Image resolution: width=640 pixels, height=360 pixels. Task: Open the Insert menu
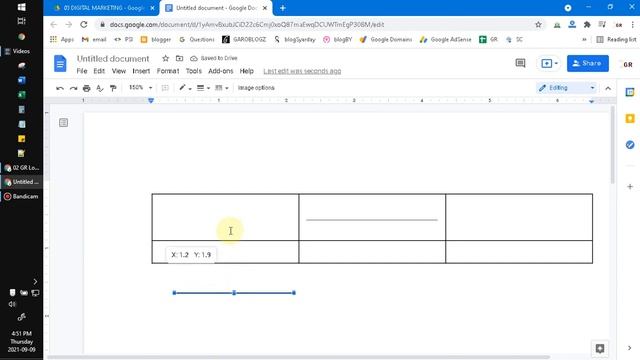141,71
